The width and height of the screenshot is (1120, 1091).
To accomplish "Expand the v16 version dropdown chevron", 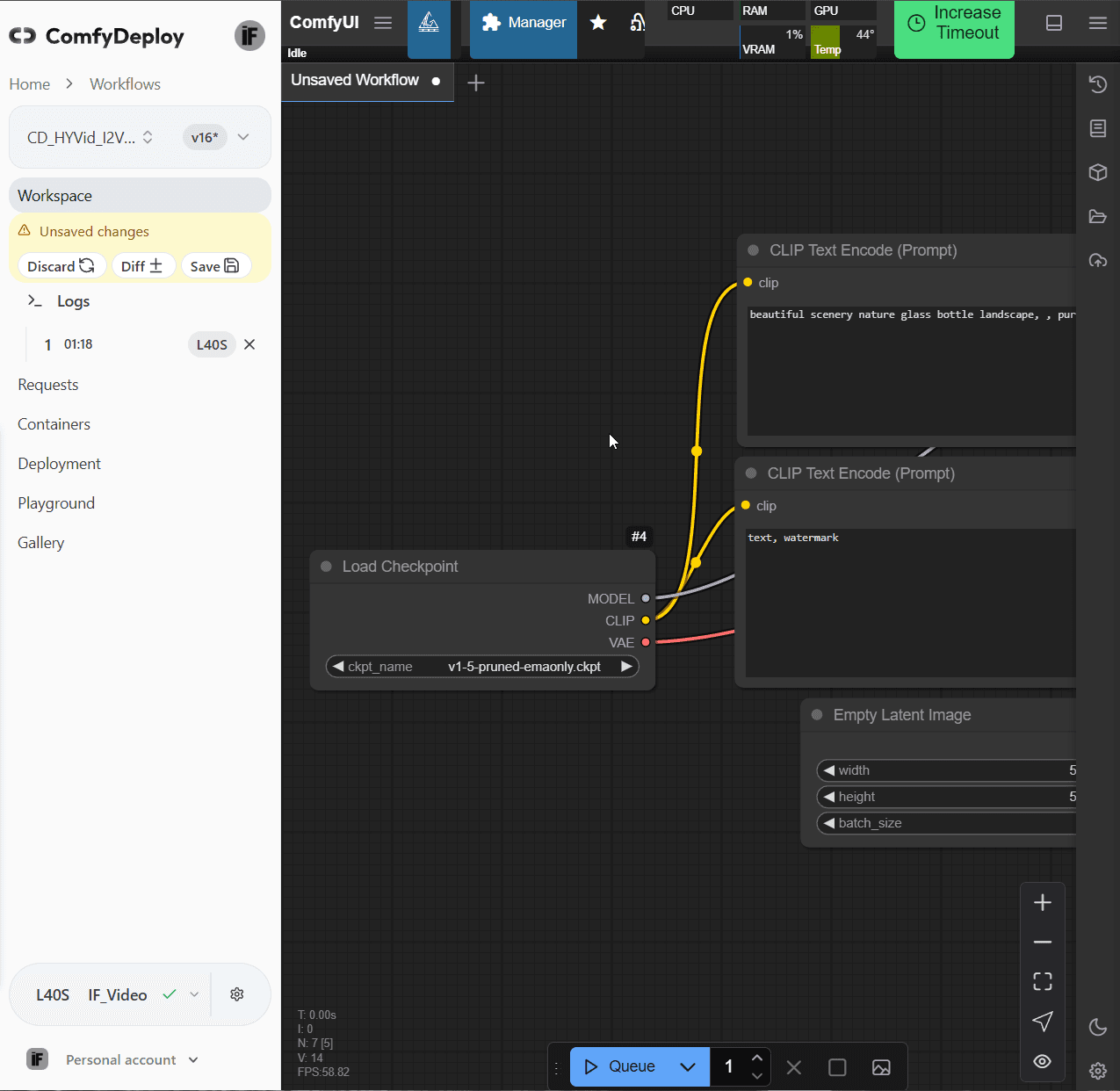I will point(243,137).
